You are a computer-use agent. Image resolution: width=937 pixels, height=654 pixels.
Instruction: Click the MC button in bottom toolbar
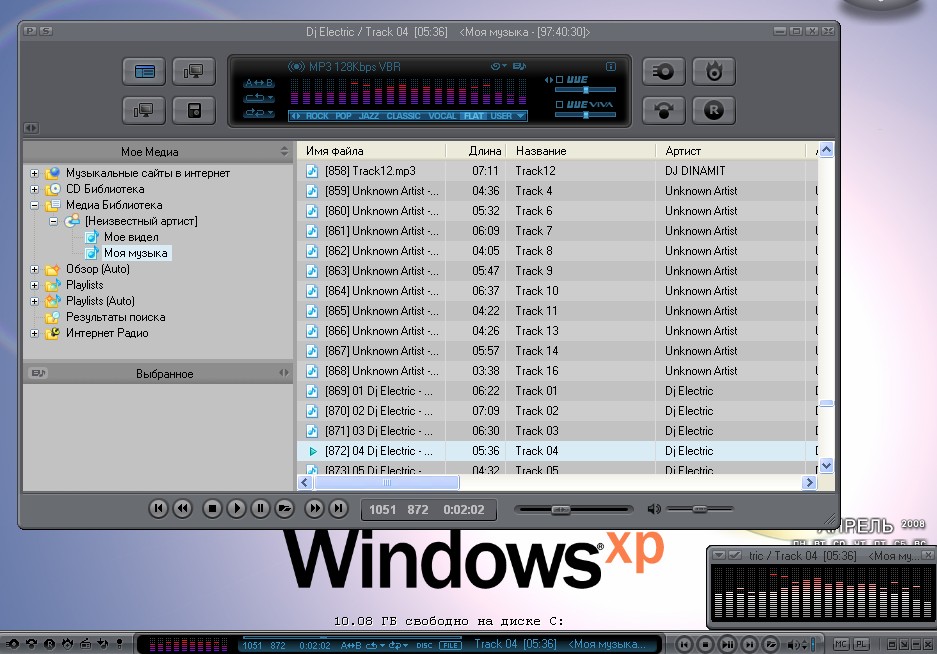[x=841, y=644]
